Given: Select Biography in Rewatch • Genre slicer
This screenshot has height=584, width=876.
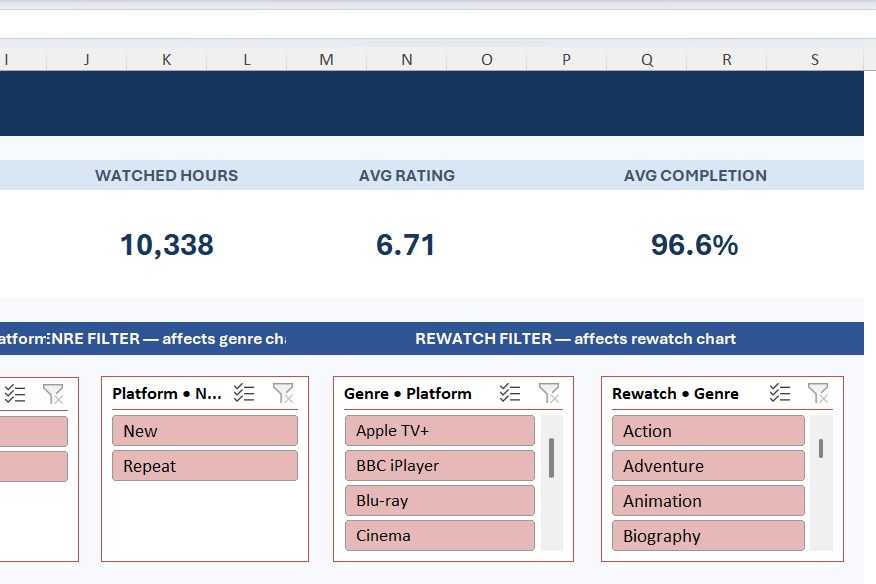Looking at the screenshot, I should [x=708, y=536].
